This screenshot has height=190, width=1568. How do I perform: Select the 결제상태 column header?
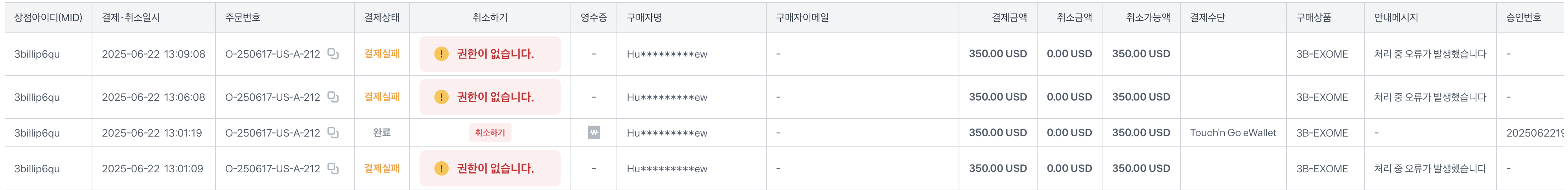(x=382, y=18)
